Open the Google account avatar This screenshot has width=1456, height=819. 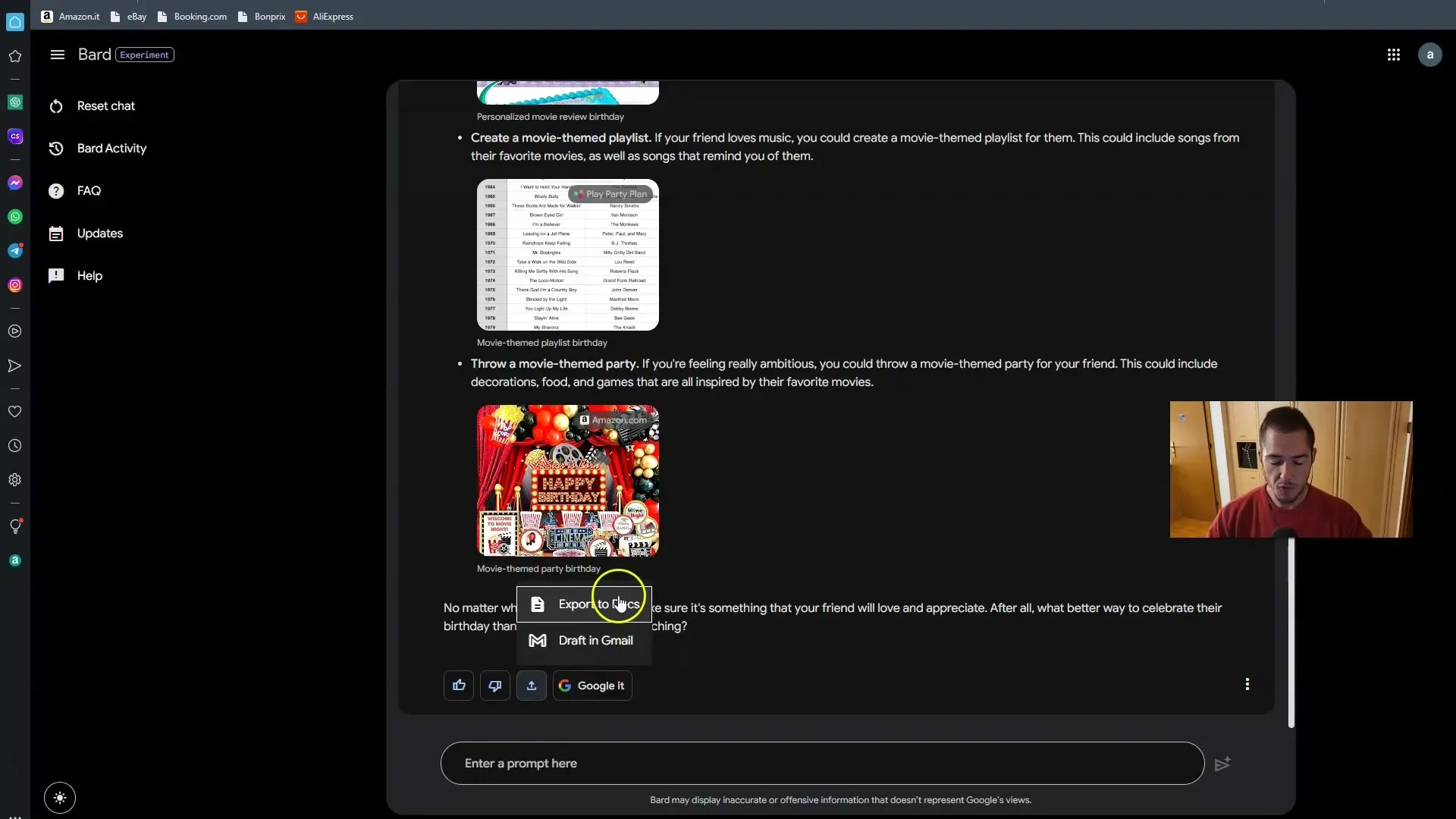tap(1429, 55)
